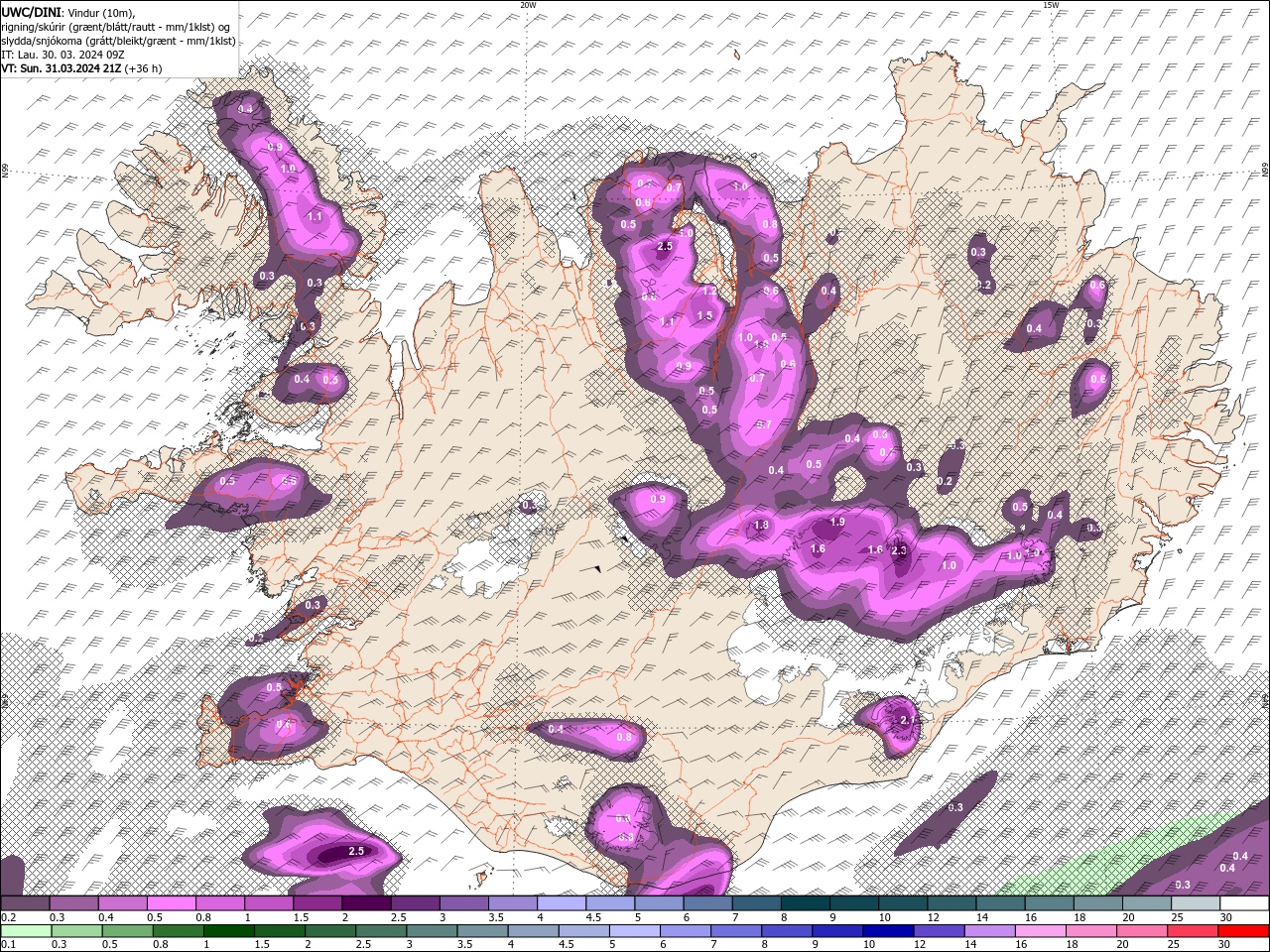
Task: Click the crimson 25 swatch in the rain legend row
Action: [1194, 931]
